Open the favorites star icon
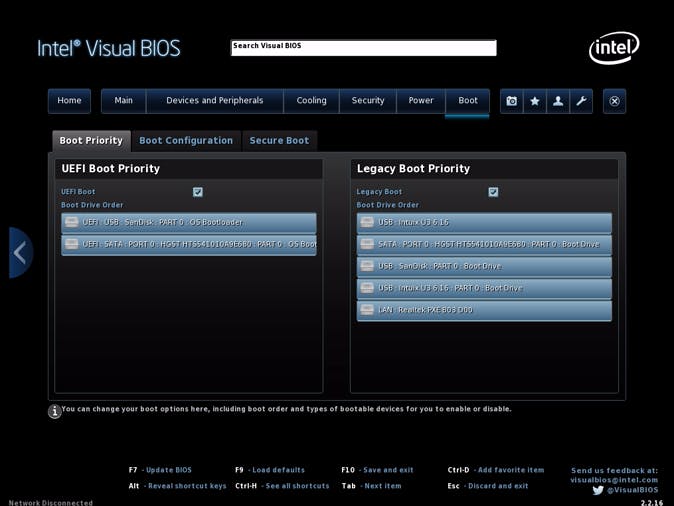The width and height of the screenshot is (674, 506). click(x=535, y=101)
